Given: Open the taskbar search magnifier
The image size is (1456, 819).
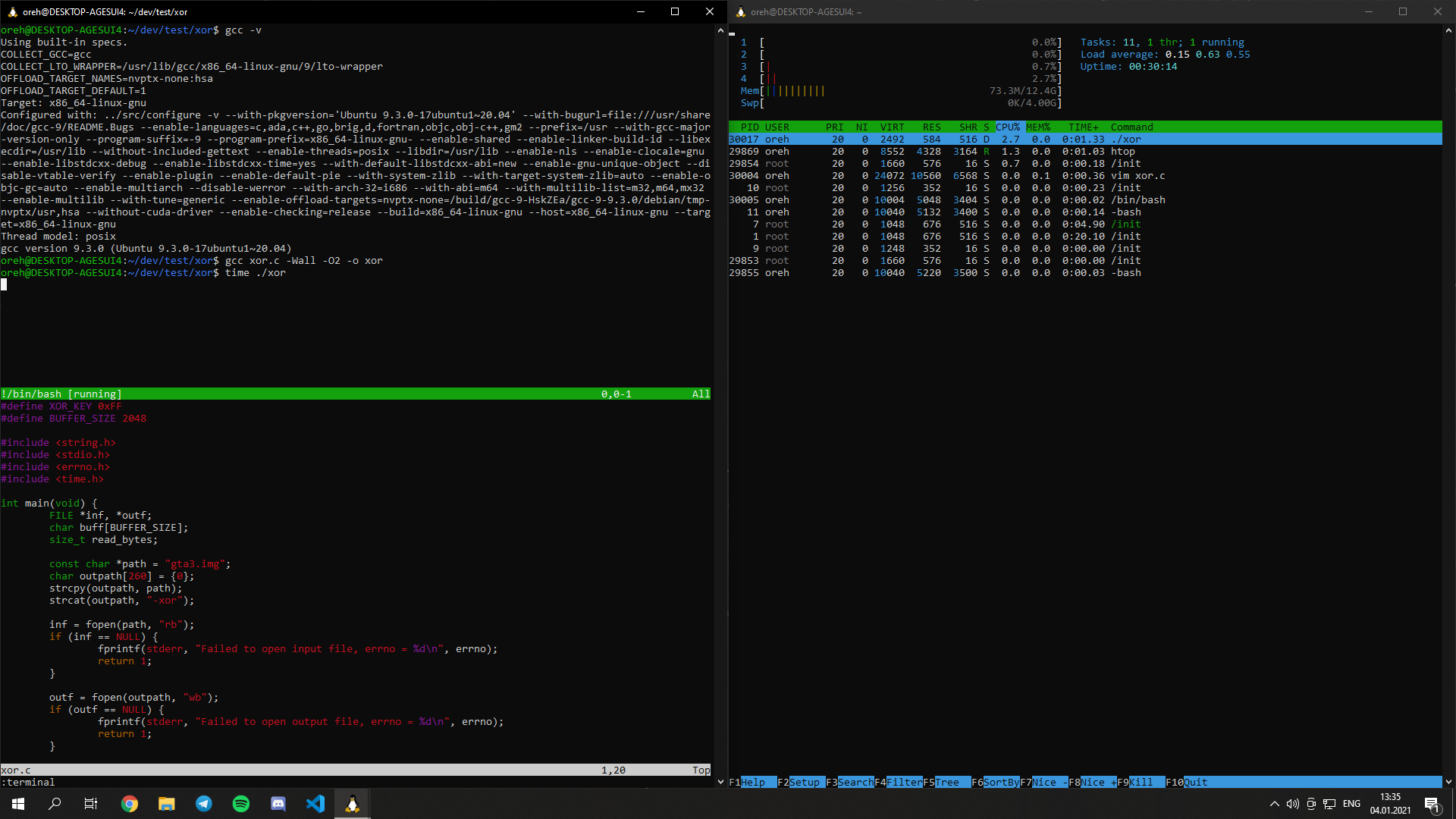Looking at the screenshot, I should (55, 804).
